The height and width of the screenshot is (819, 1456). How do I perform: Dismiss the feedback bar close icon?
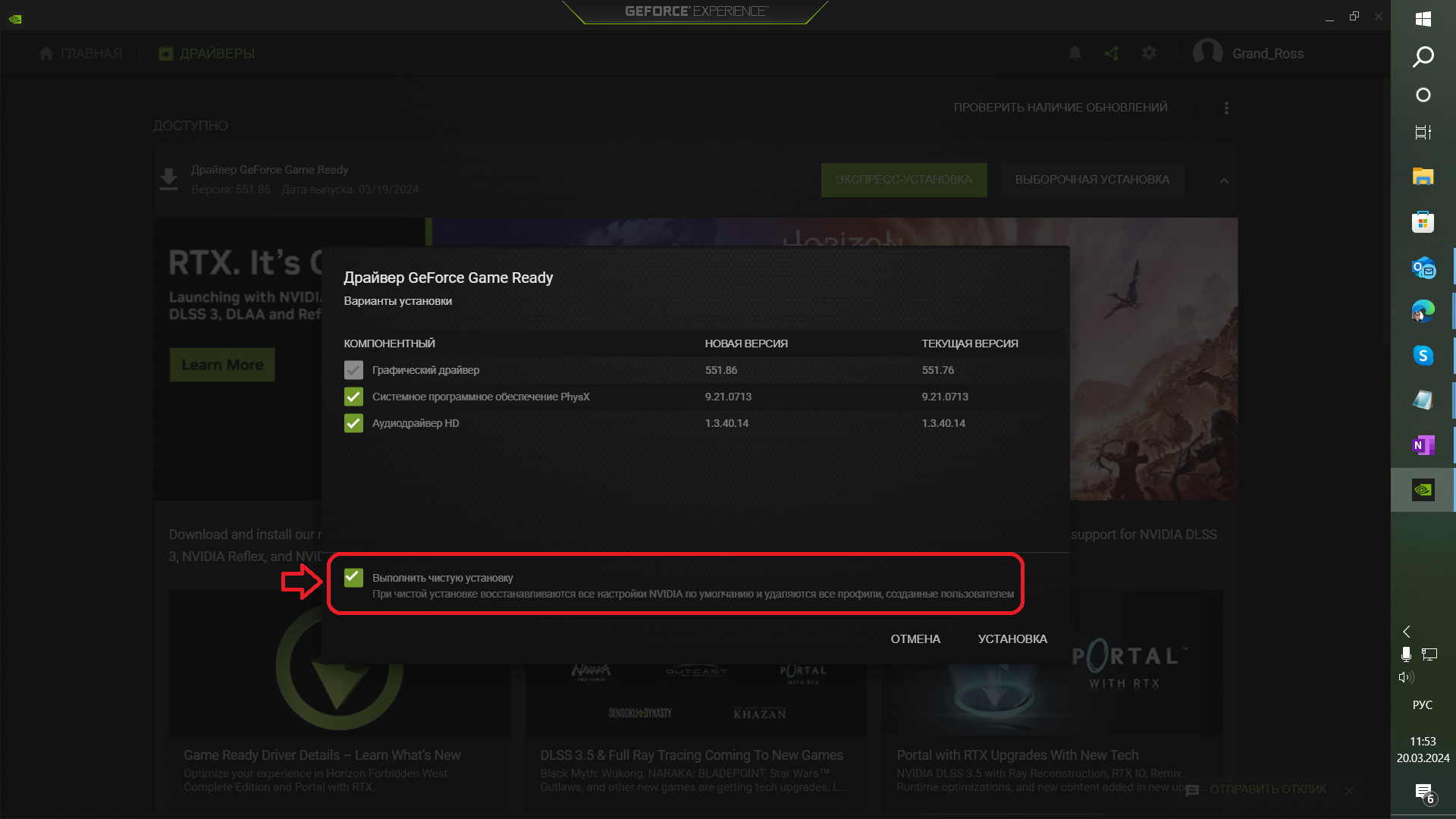pos(1349,790)
